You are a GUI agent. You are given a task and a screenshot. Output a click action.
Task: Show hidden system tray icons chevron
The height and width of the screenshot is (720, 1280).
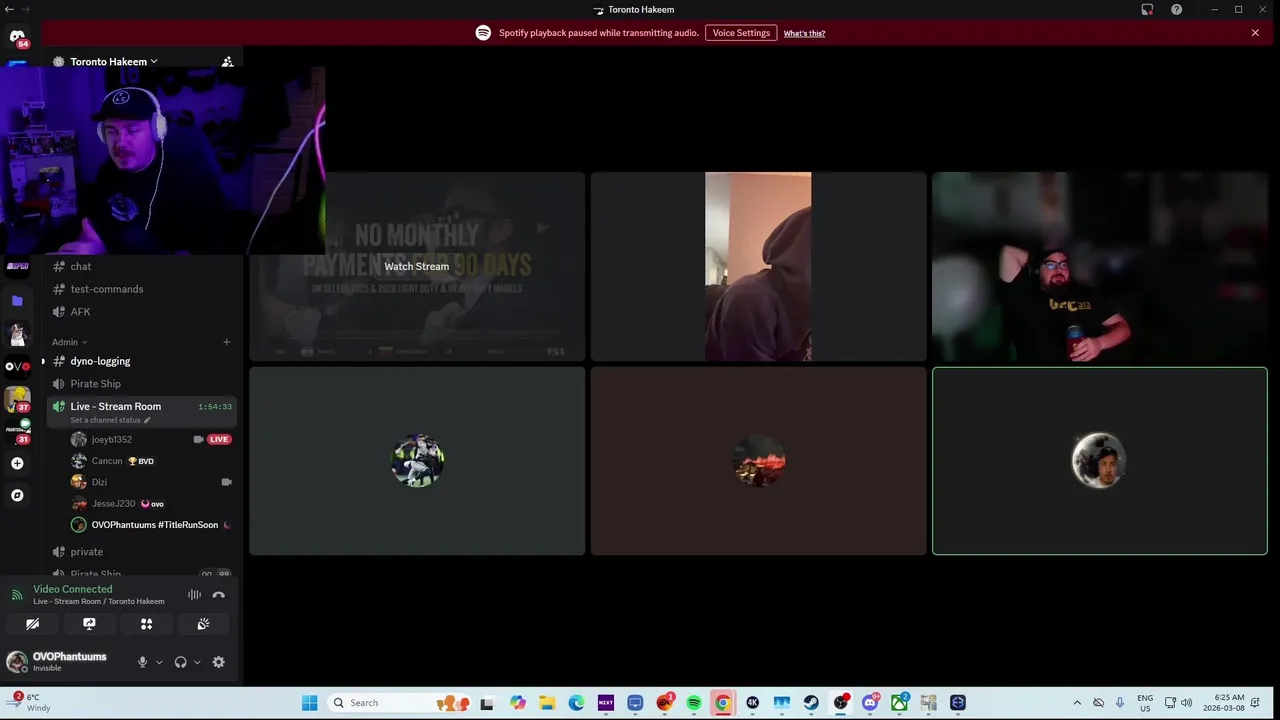coord(1076,703)
